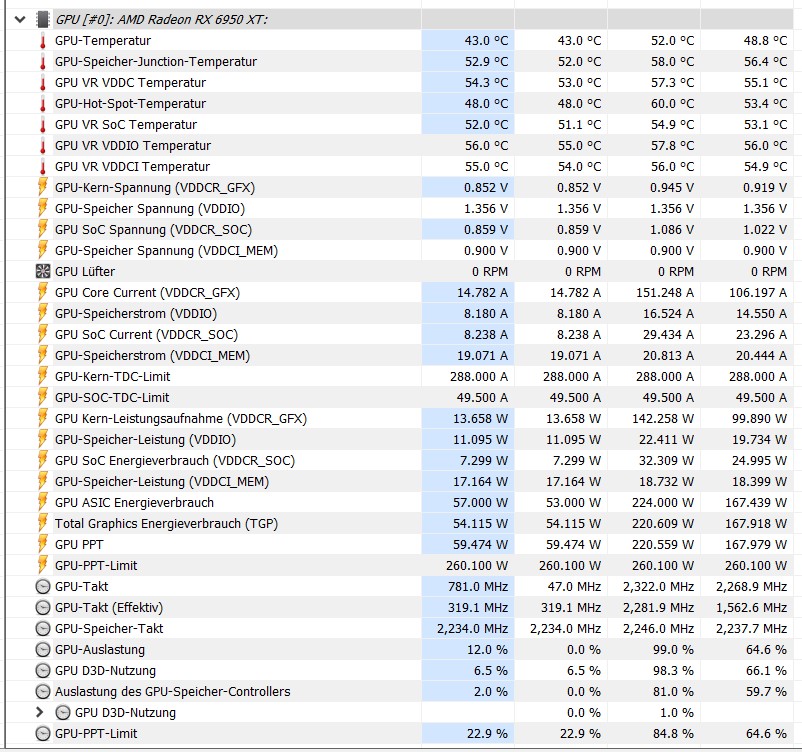Click the thermometer icon for GPU-Temperatur
The height and width of the screenshot is (752, 802).
(x=43, y=41)
